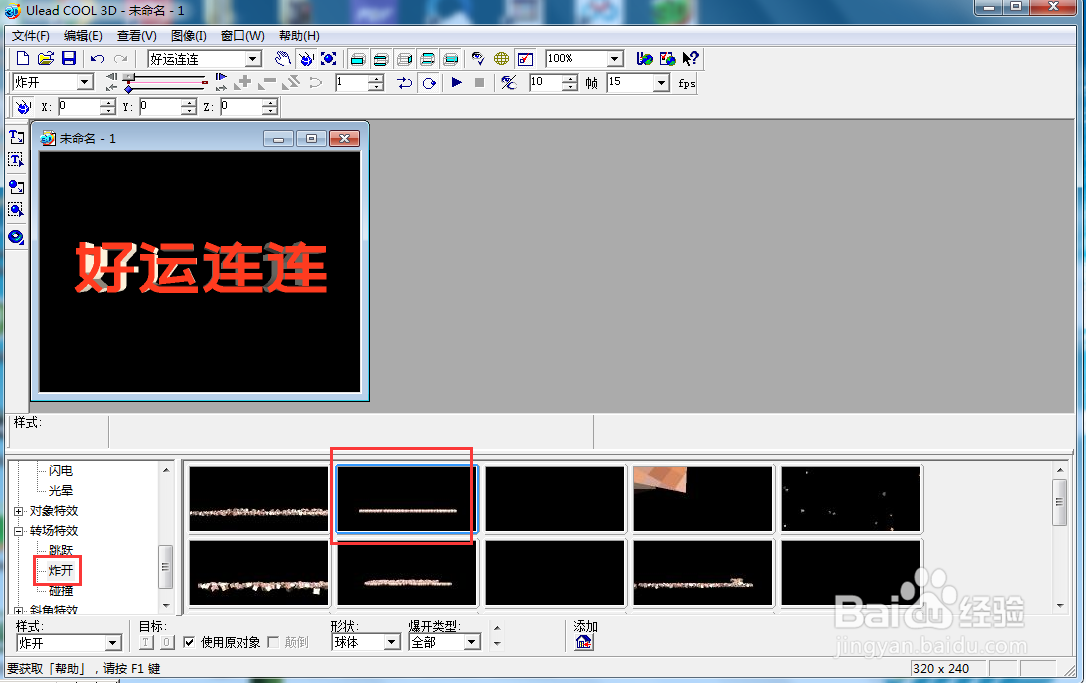
Task: Click the Add (添加) to gallery icon
Action: (x=584, y=643)
